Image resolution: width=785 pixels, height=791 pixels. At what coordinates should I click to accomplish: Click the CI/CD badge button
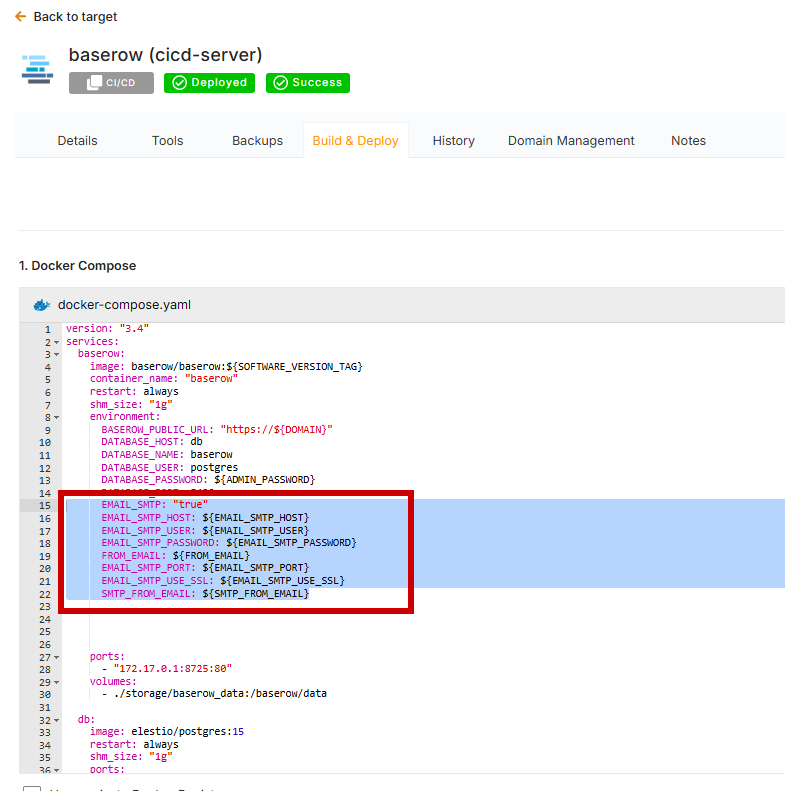coord(111,83)
